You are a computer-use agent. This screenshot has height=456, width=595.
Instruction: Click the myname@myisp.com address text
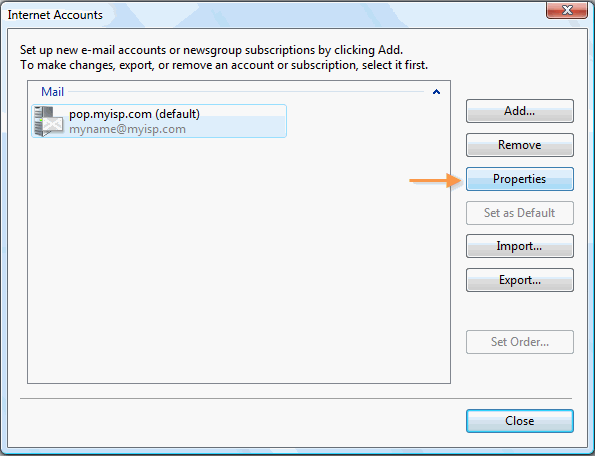pyautogui.click(x=128, y=129)
